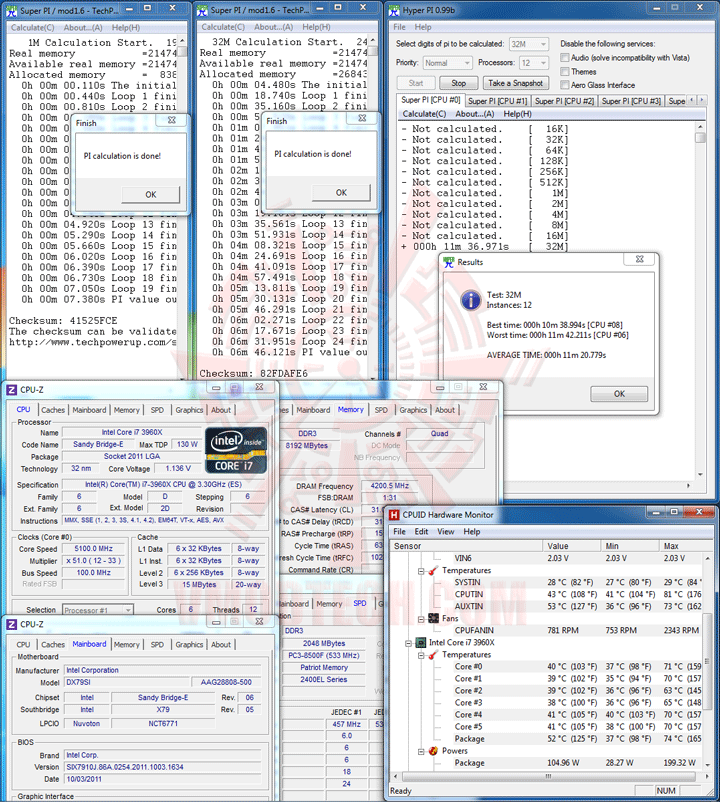The image size is (720, 802).
Task: Select the Core #0 temperature row
Action: tap(547, 666)
